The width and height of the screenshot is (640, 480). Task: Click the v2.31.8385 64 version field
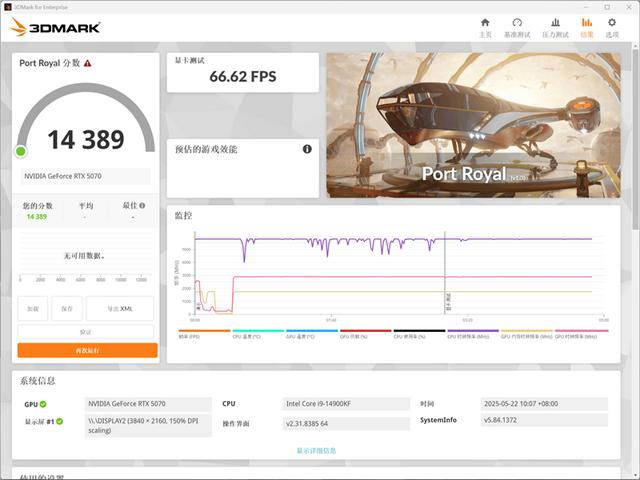coord(346,424)
